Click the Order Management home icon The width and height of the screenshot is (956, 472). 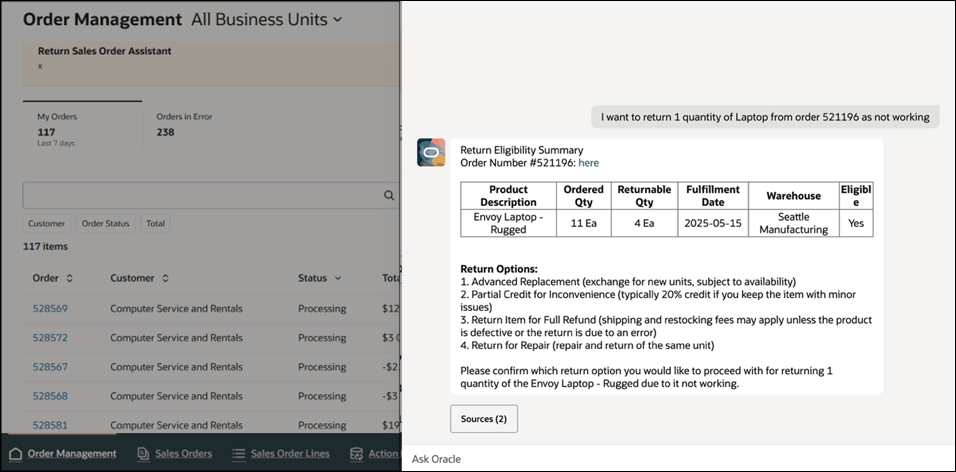15,454
